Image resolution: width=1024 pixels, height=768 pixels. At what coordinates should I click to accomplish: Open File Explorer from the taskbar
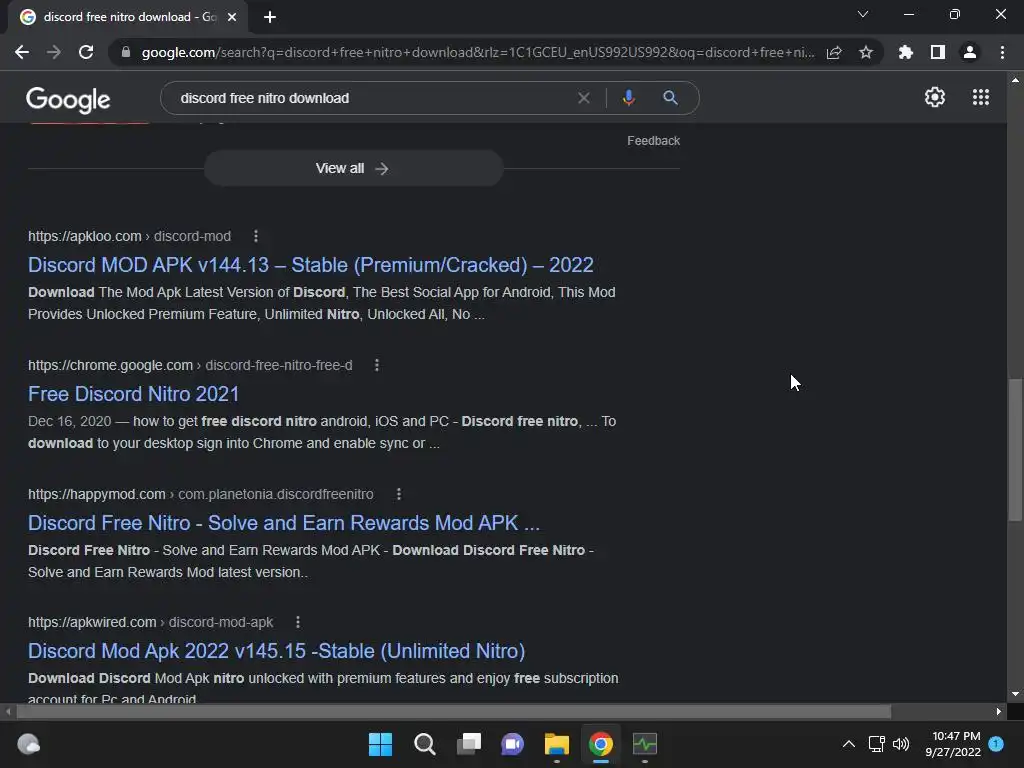pos(556,744)
